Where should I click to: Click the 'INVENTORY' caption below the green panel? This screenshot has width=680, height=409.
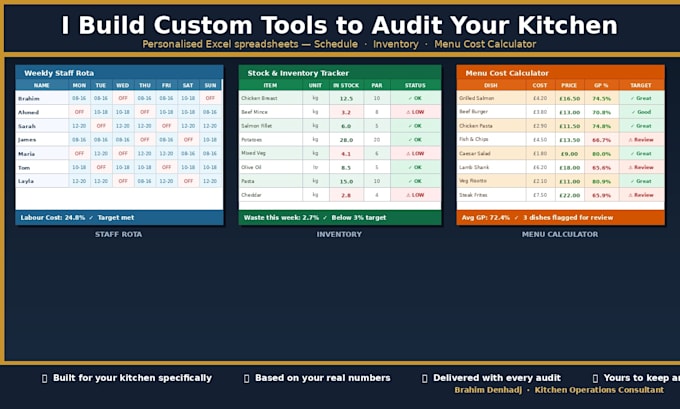coord(339,234)
